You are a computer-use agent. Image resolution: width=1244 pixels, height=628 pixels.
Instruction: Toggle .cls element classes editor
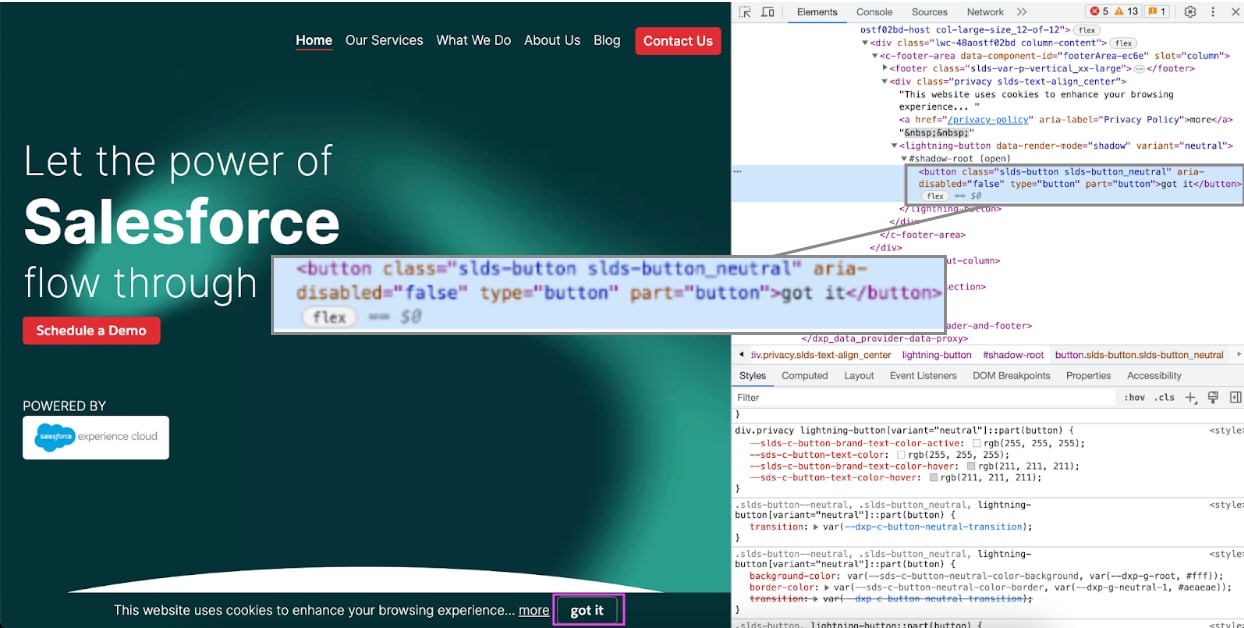click(1162, 397)
